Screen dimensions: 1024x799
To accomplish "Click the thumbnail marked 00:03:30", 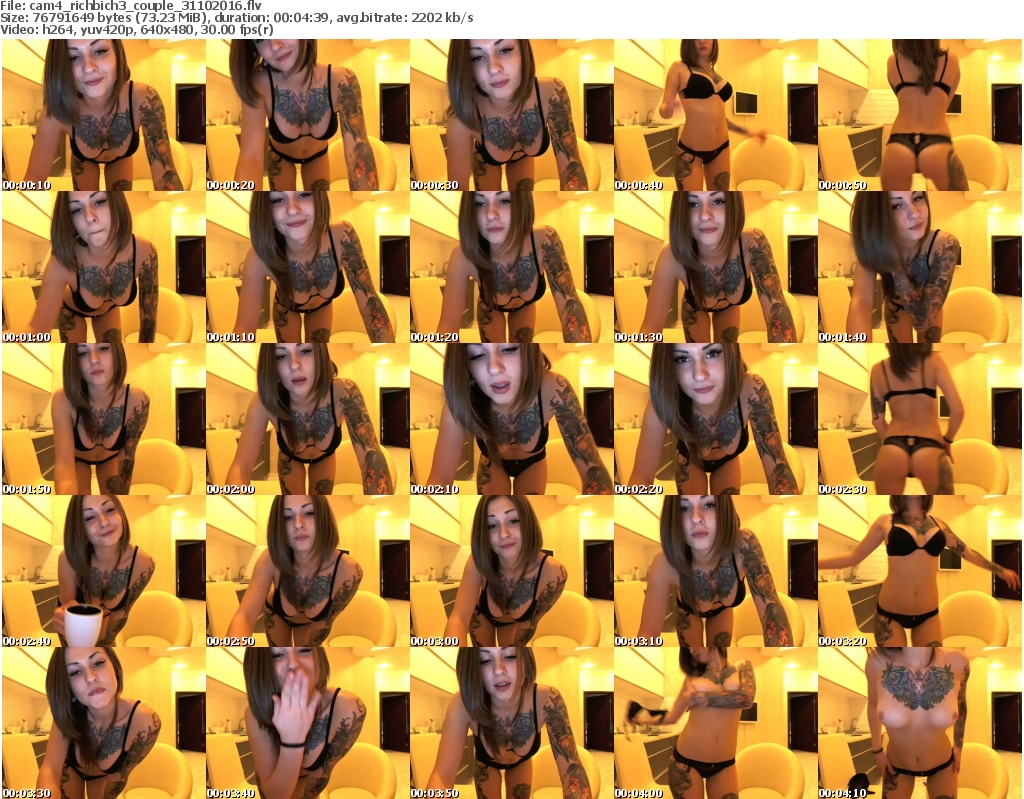I will [x=103, y=723].
